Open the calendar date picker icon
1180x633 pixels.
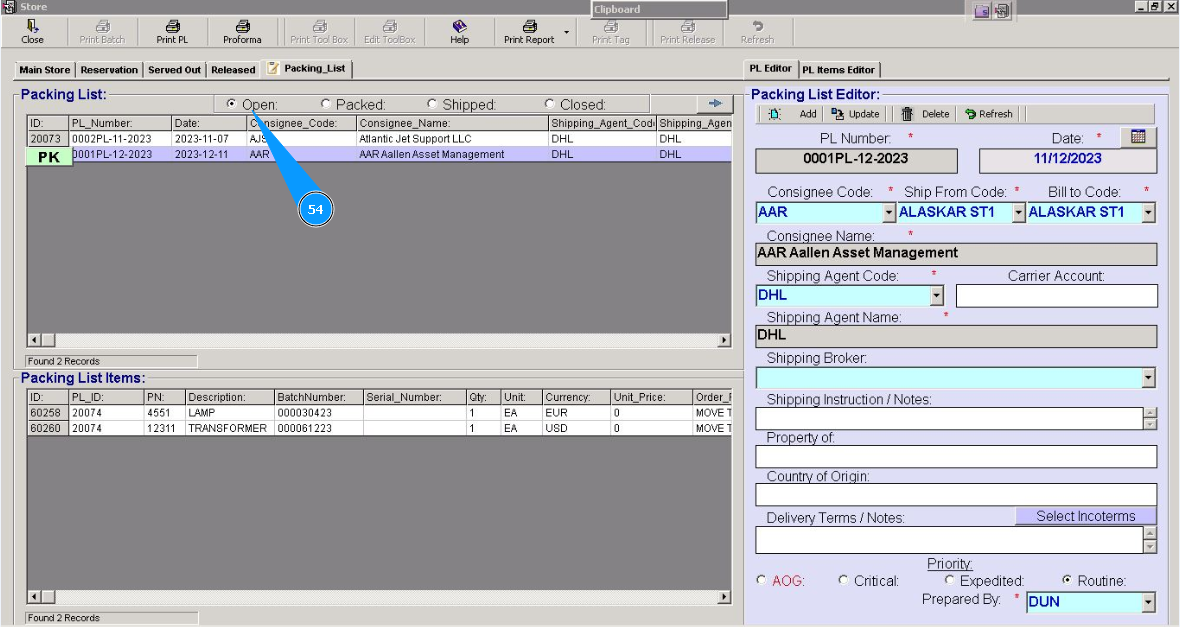tap(1138, 137)
